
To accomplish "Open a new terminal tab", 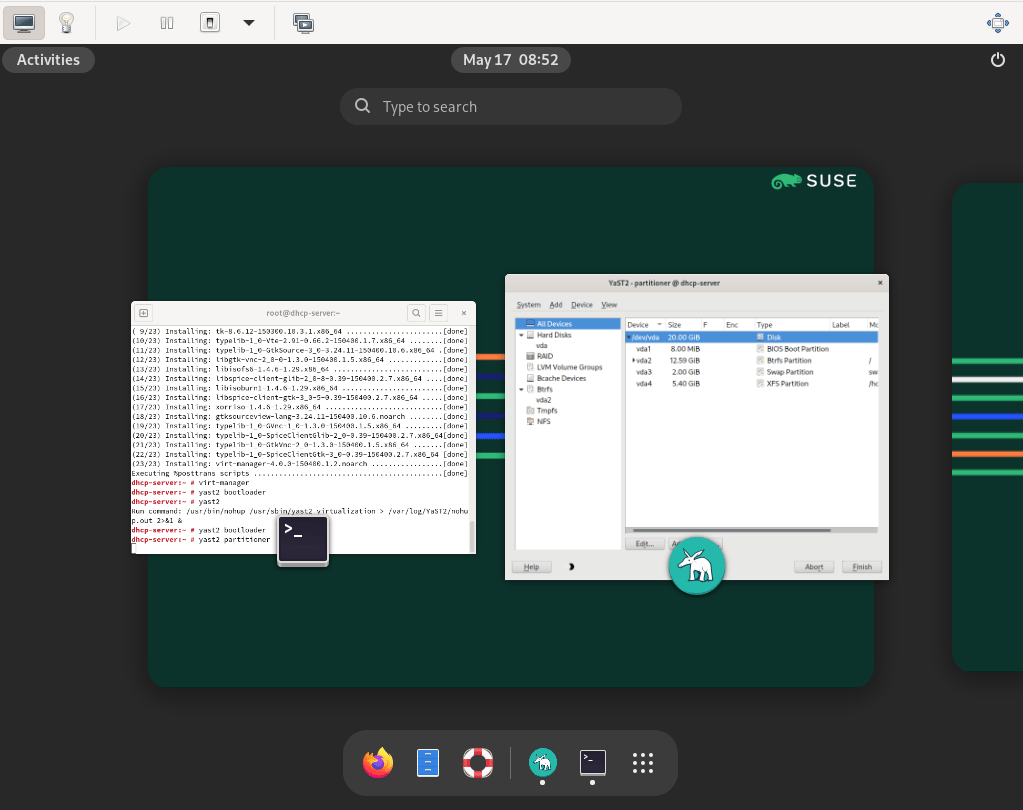I will [x=143, y=311].
